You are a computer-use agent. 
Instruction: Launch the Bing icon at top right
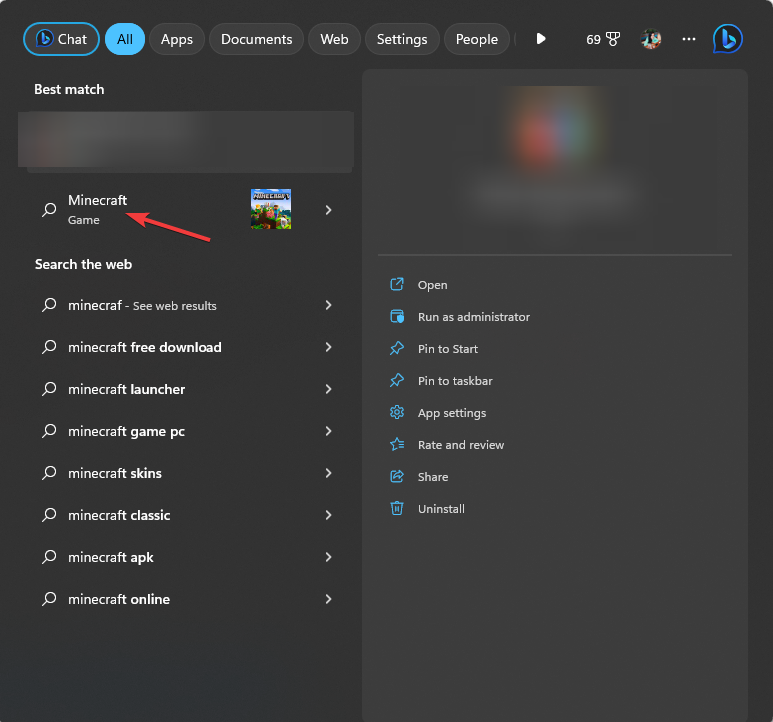click(x=728, y=39)
